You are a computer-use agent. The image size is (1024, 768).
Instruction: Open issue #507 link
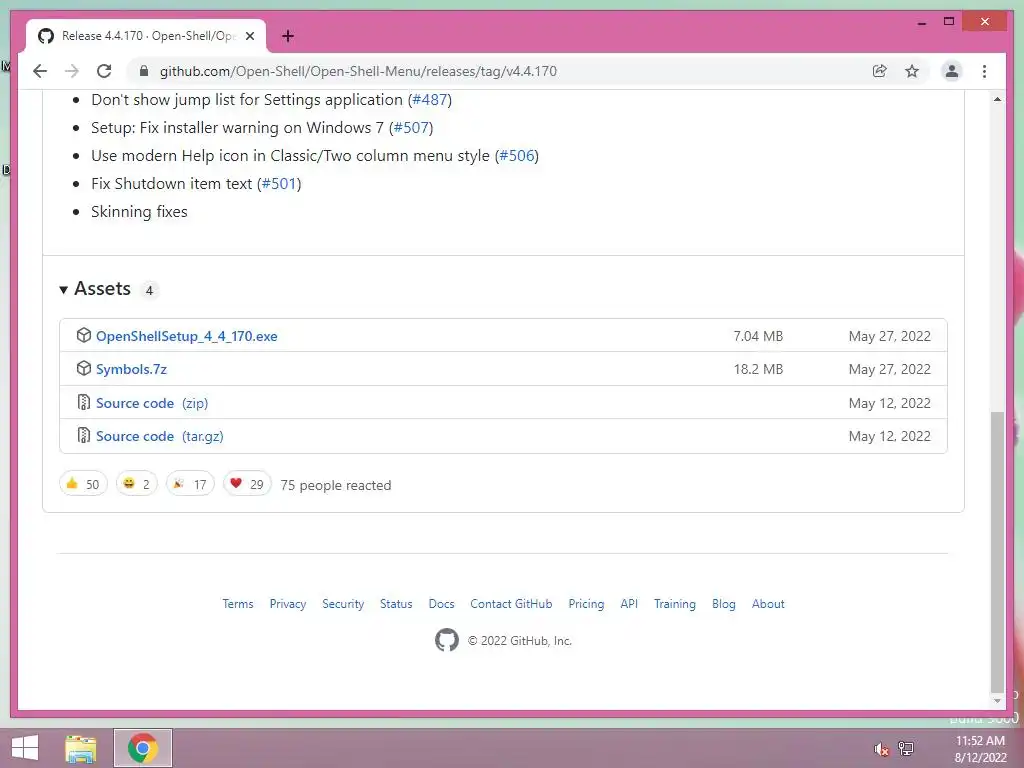[411, 127]
